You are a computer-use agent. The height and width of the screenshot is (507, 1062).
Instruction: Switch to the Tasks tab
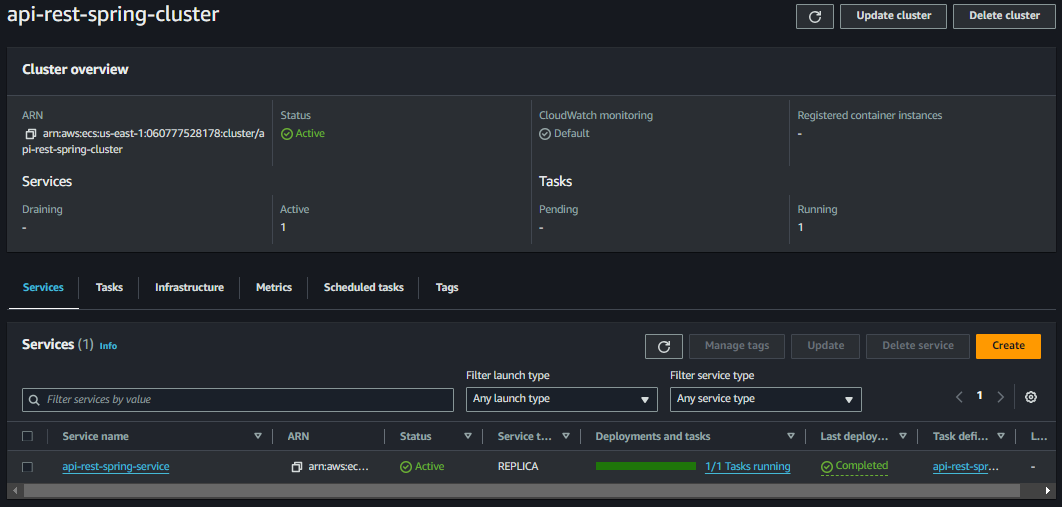109,288
